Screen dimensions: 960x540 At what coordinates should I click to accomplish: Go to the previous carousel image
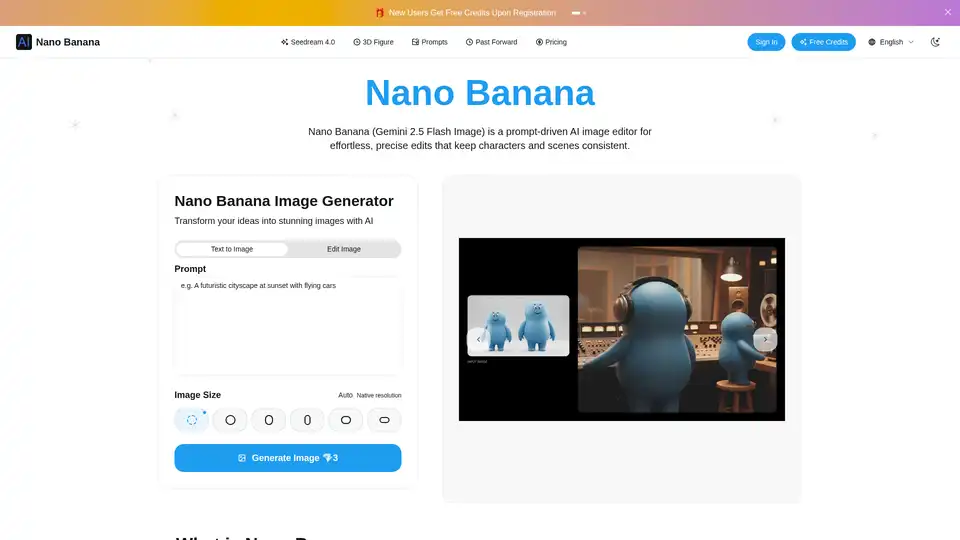point(478,339)
